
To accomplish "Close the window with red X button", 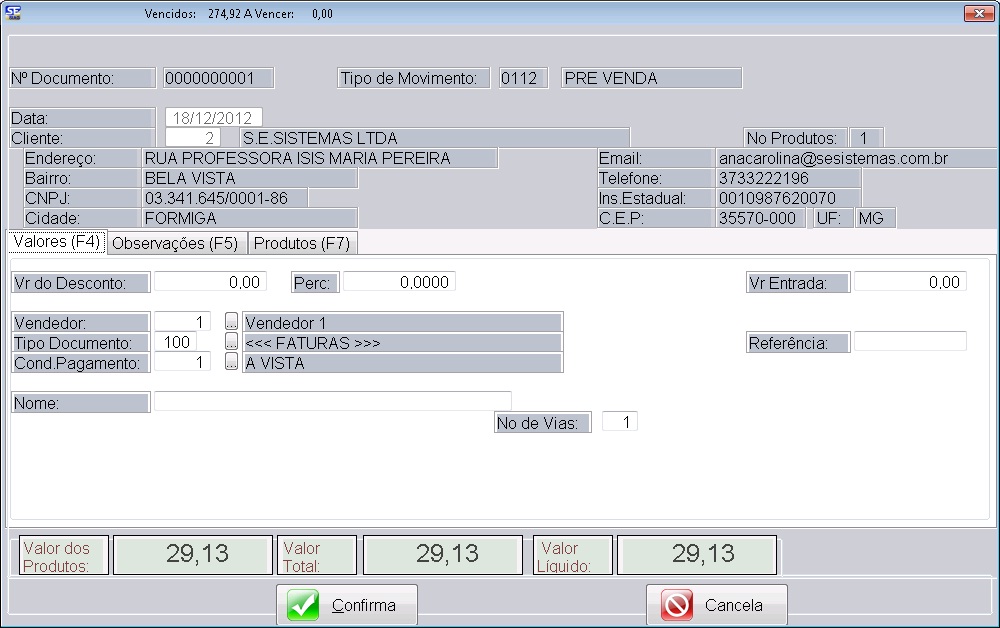I will pyautogui.click(x=976, y=13).
